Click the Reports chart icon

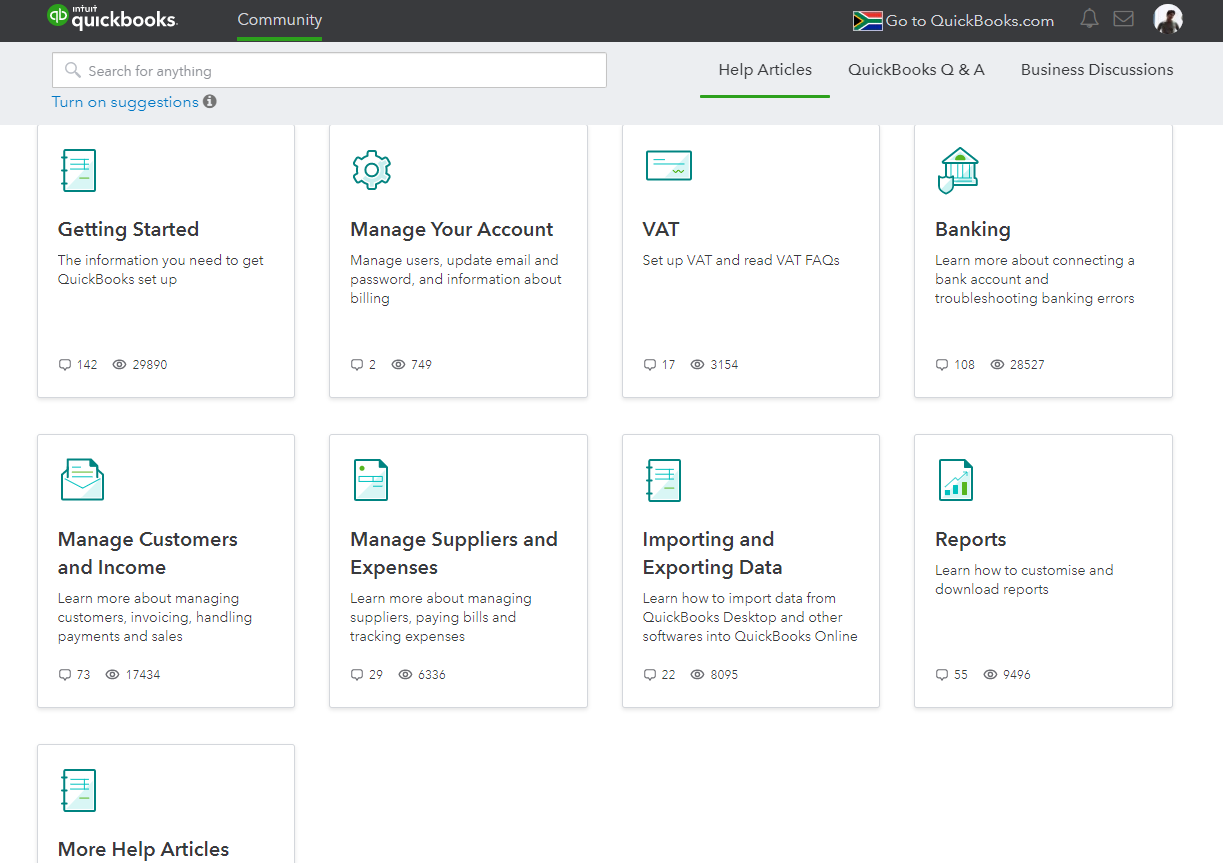955,480
